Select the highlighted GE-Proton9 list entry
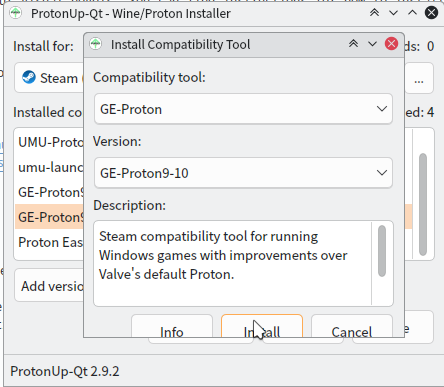 click(x=50, y=217)
